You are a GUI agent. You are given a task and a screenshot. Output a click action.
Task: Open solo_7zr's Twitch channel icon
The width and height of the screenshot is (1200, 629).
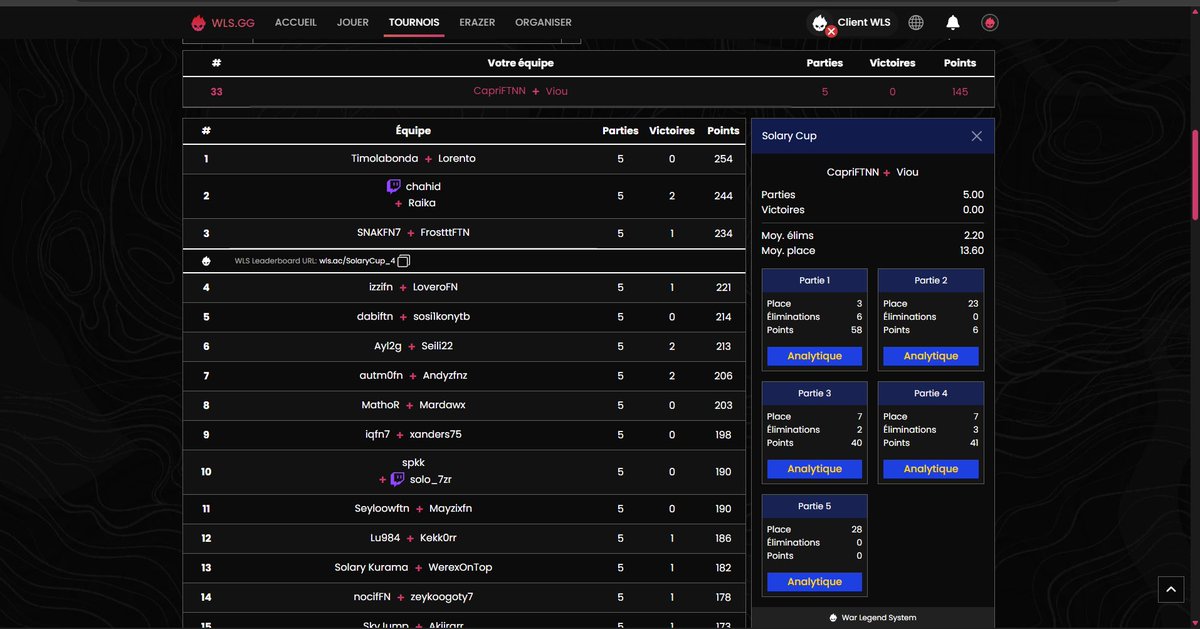tap(397, 479)
